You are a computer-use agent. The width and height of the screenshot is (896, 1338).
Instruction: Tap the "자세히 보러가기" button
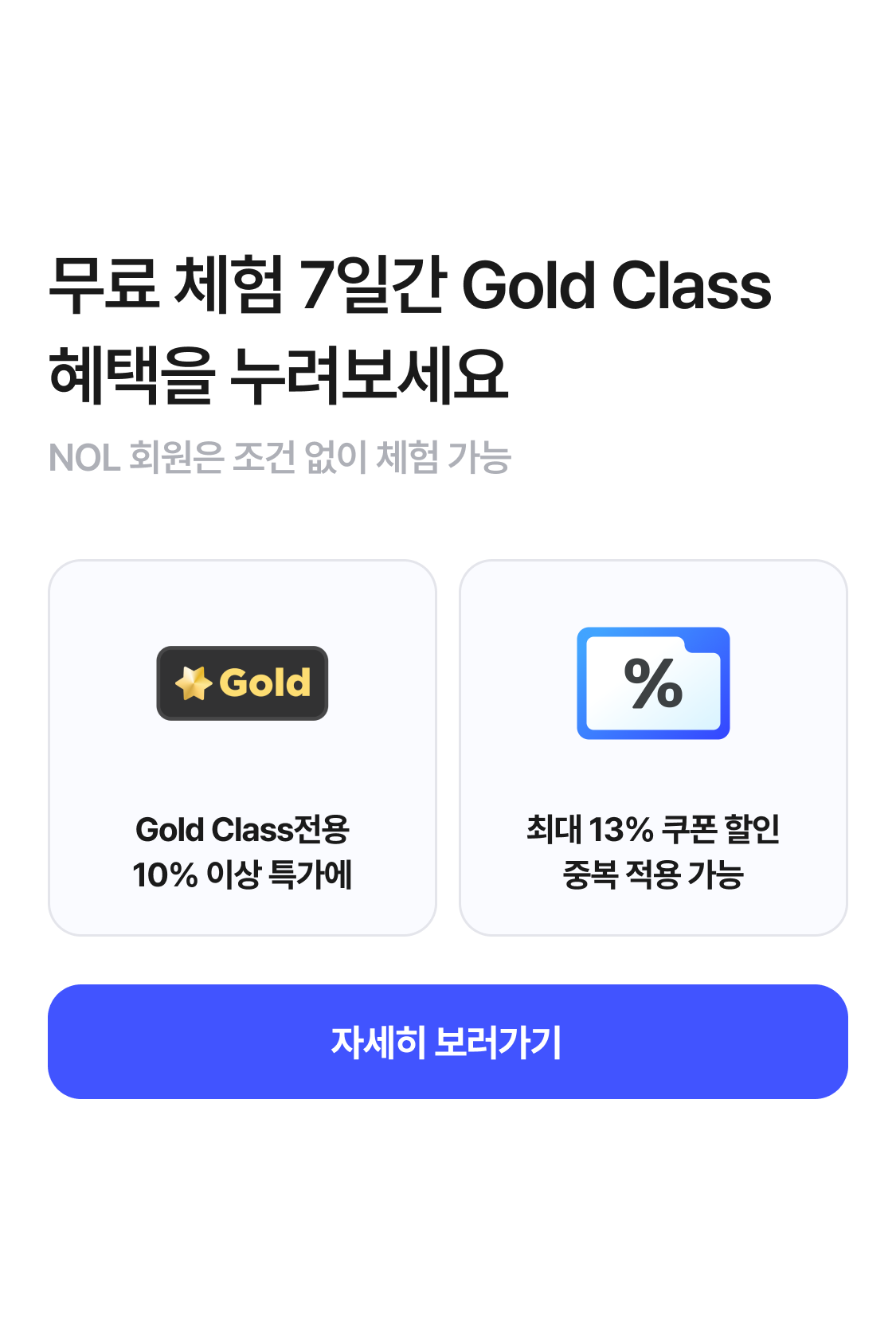pyautogui.click(x=448, y=1042)
